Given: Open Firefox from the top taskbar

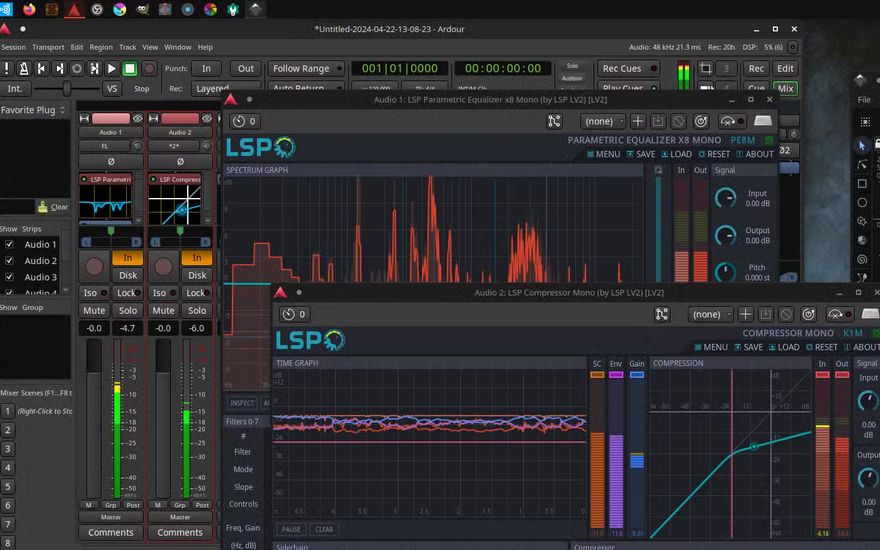Looking at the screenshot, I should [x=29, y=9].
